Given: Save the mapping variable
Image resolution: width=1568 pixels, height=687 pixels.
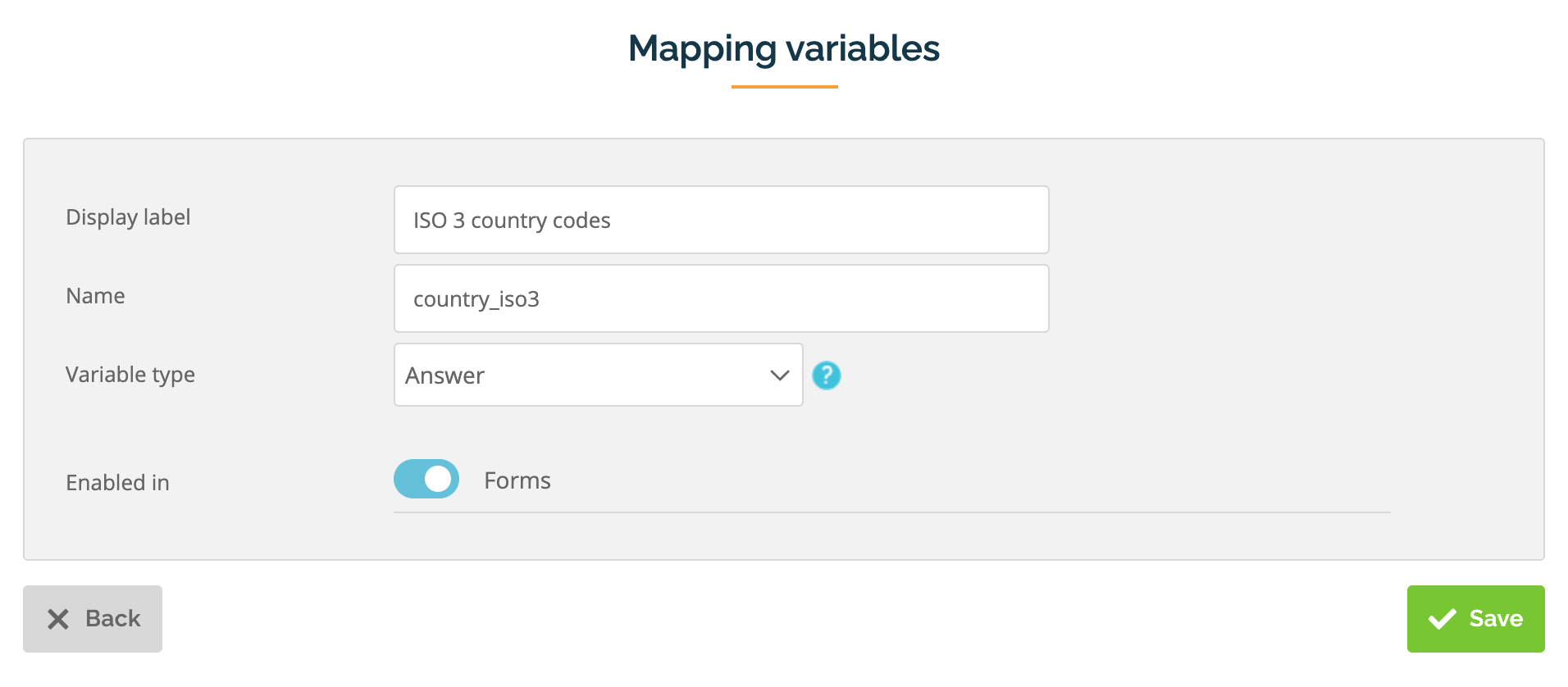Looking at the screenshot, I should click(1475, 619).
